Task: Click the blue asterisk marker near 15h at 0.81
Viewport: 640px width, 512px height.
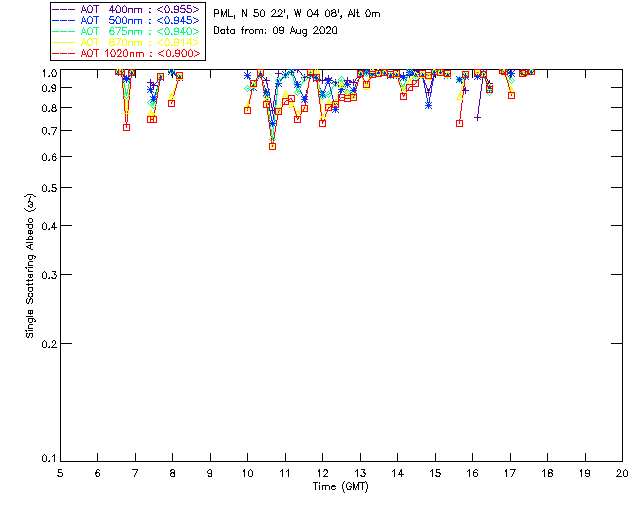Action: coord(428,105)
